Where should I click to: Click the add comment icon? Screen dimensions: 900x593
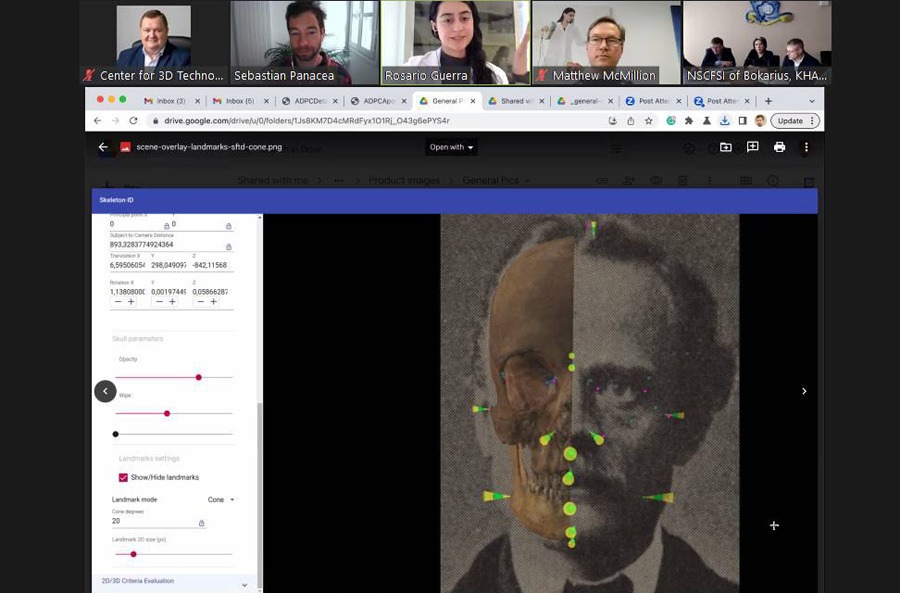tap(752, 147)
